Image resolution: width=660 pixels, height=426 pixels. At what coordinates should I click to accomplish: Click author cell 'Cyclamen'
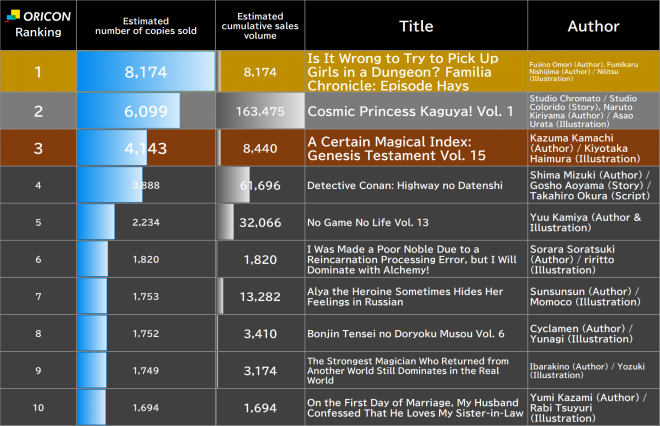tap(581, 333)
